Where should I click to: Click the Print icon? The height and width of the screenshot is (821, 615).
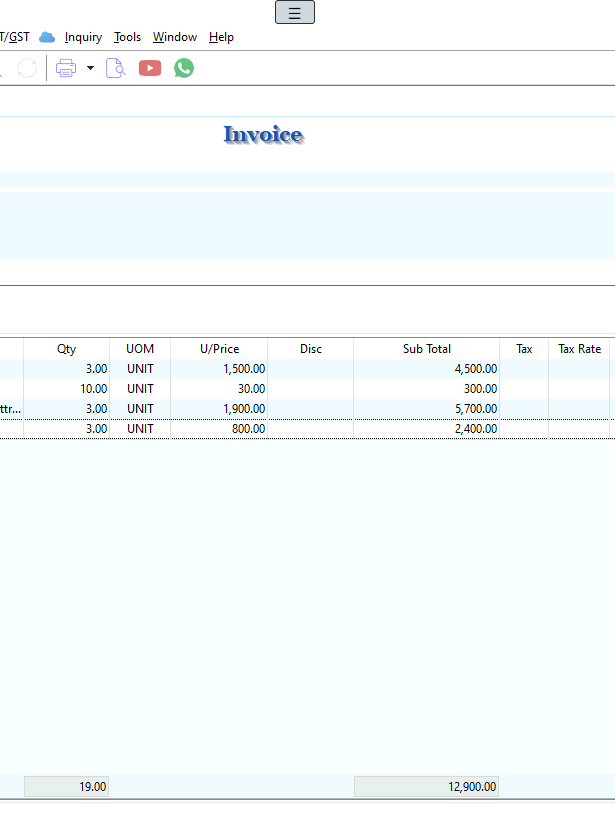pos(66,68)
